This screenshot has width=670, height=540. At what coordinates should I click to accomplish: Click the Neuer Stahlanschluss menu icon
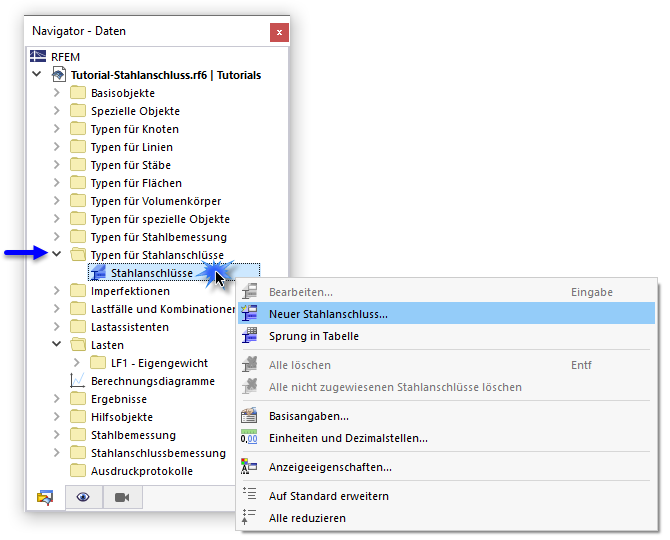tap(249, 313)
